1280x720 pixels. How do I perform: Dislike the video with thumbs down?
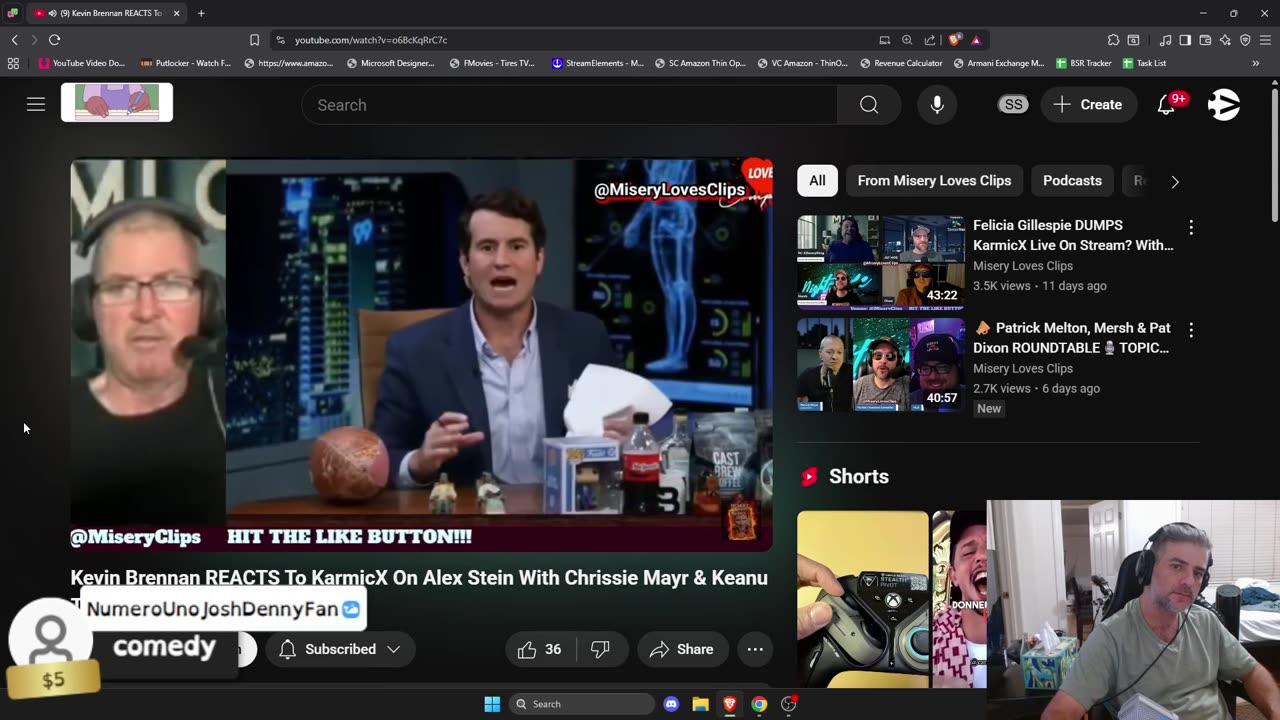[x=600, y=649]
